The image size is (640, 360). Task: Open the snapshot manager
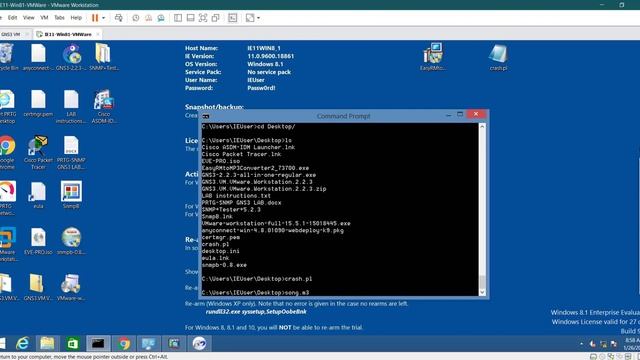click(x=161, y=18)
